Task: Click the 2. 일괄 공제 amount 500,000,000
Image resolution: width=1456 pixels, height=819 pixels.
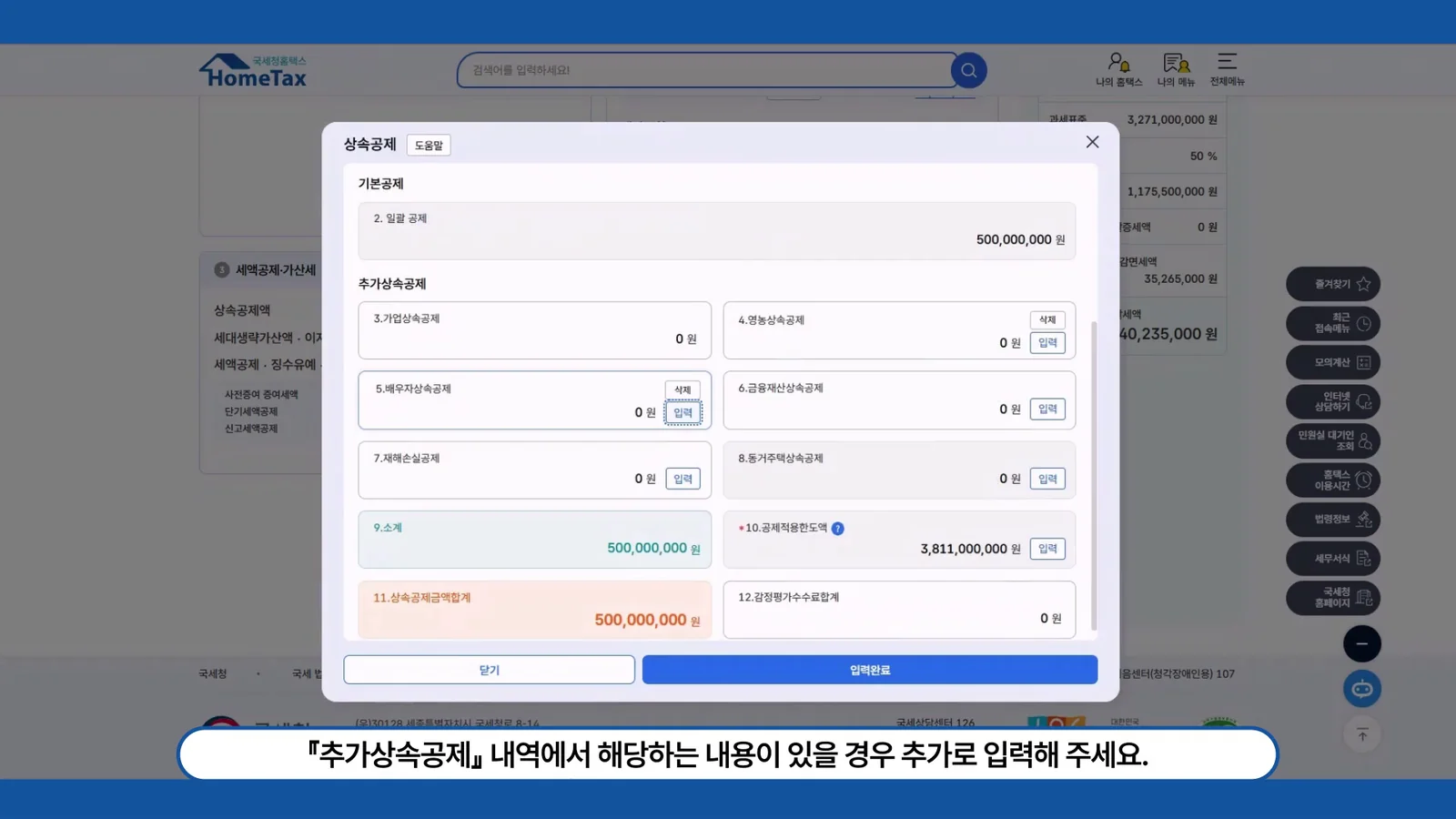Action: pyautogui.click(x=1014, y=239)
